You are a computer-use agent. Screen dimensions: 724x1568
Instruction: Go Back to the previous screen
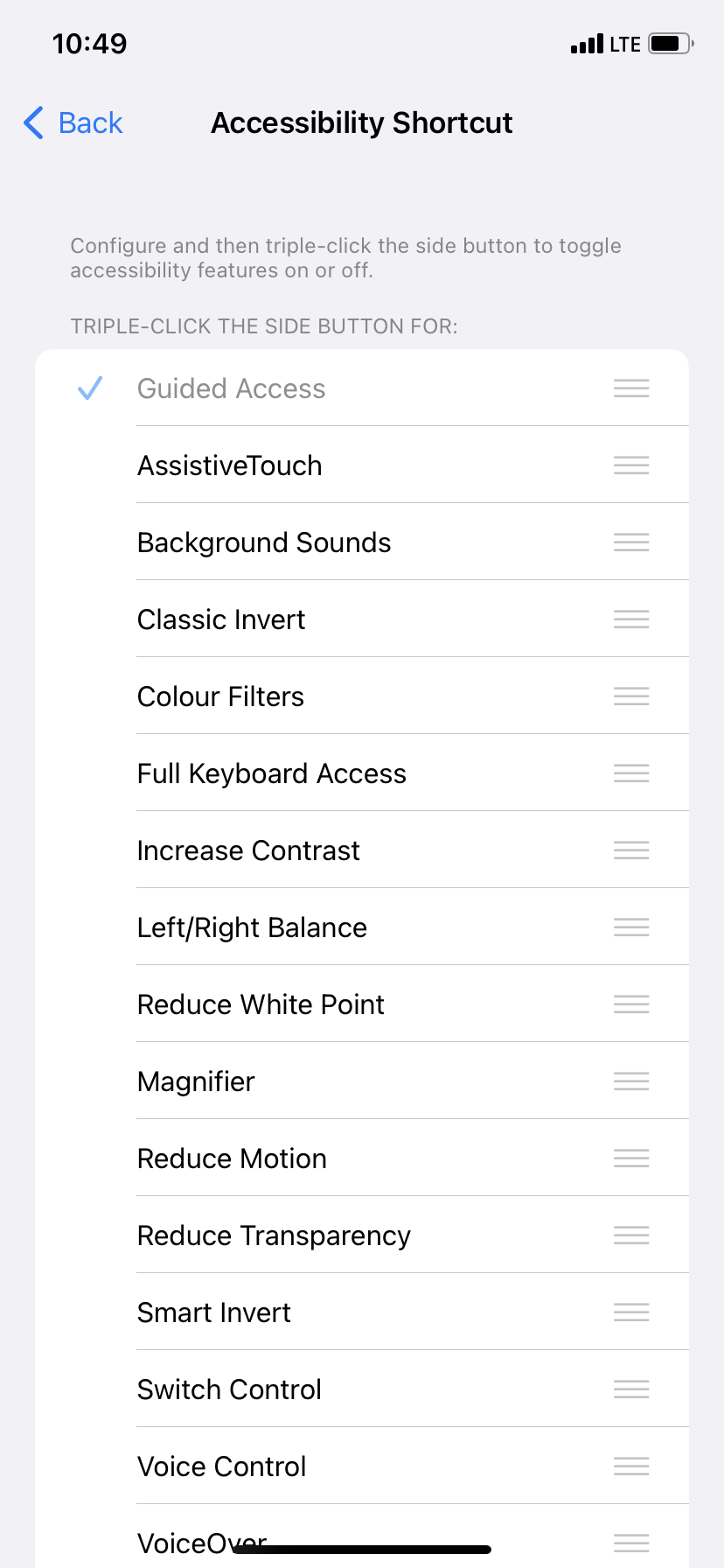click(90, 123)
